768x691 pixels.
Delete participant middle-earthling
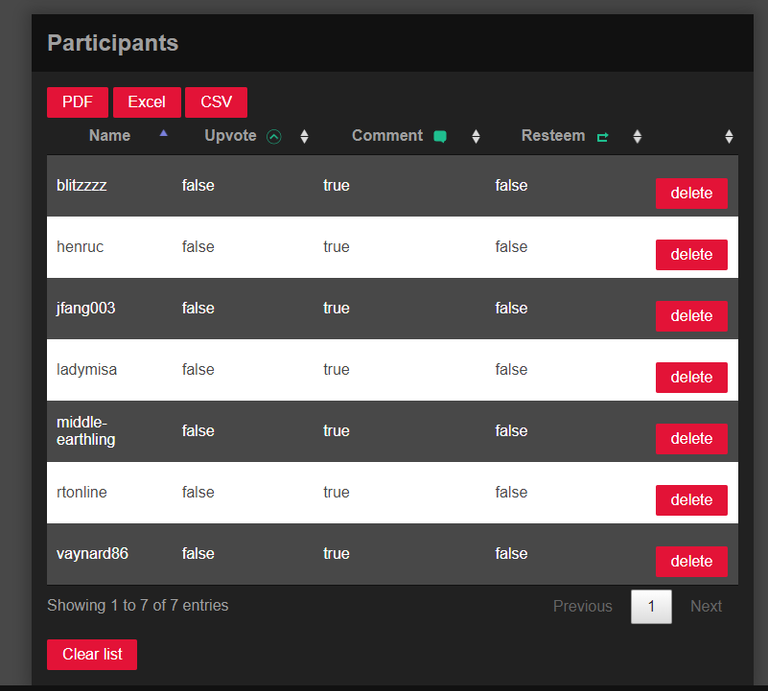point(692,439)
